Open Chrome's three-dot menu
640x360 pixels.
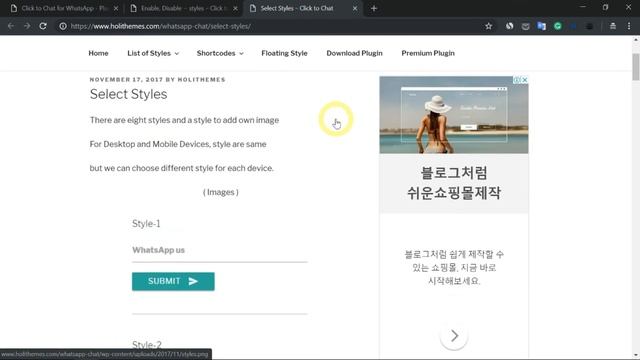(x=629, y=26)
